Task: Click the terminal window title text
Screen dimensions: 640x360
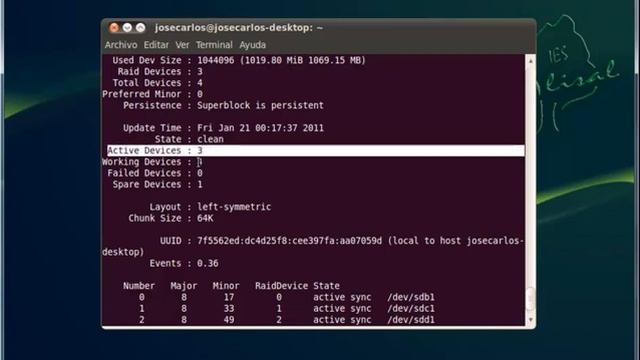Action: point(239,28)
